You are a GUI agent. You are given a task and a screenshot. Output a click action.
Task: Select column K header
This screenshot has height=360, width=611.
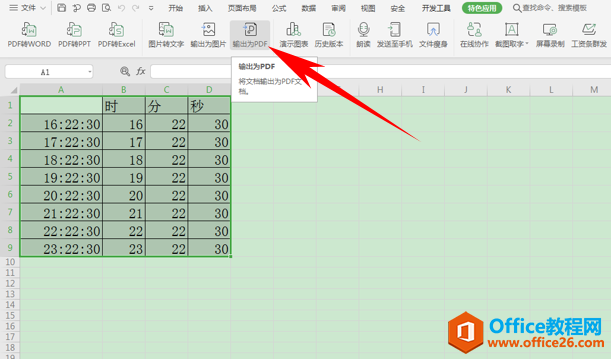[508, 90]
